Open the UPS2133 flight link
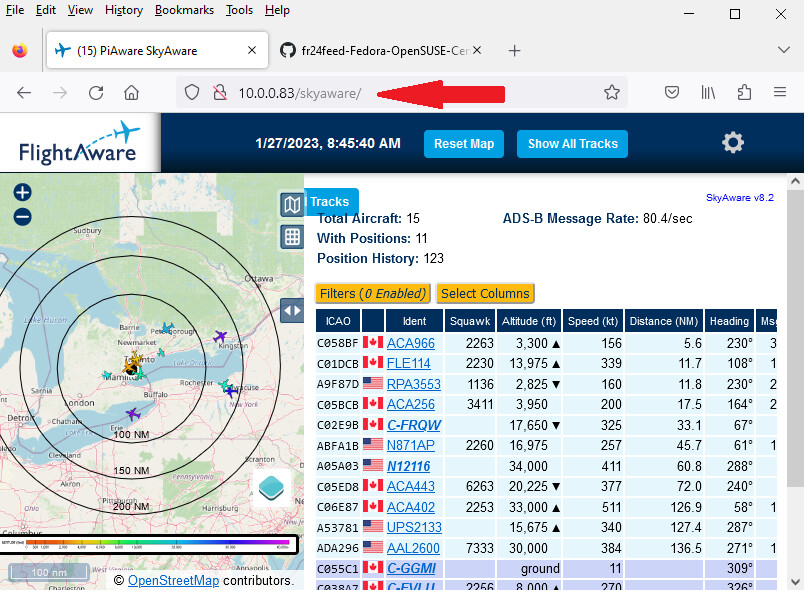The height and width of the screenshot is (594, 808). click(414, 528)
